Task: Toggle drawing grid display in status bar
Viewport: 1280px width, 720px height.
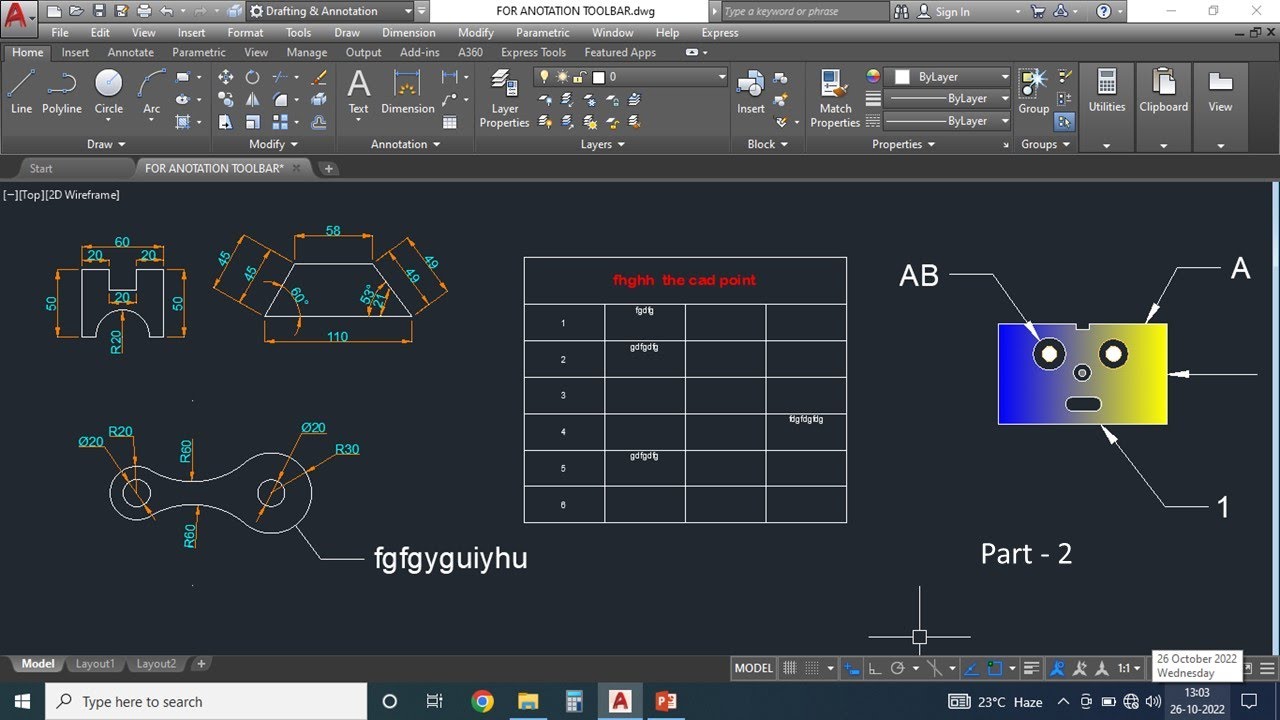Action: click(x=789, y=668)
